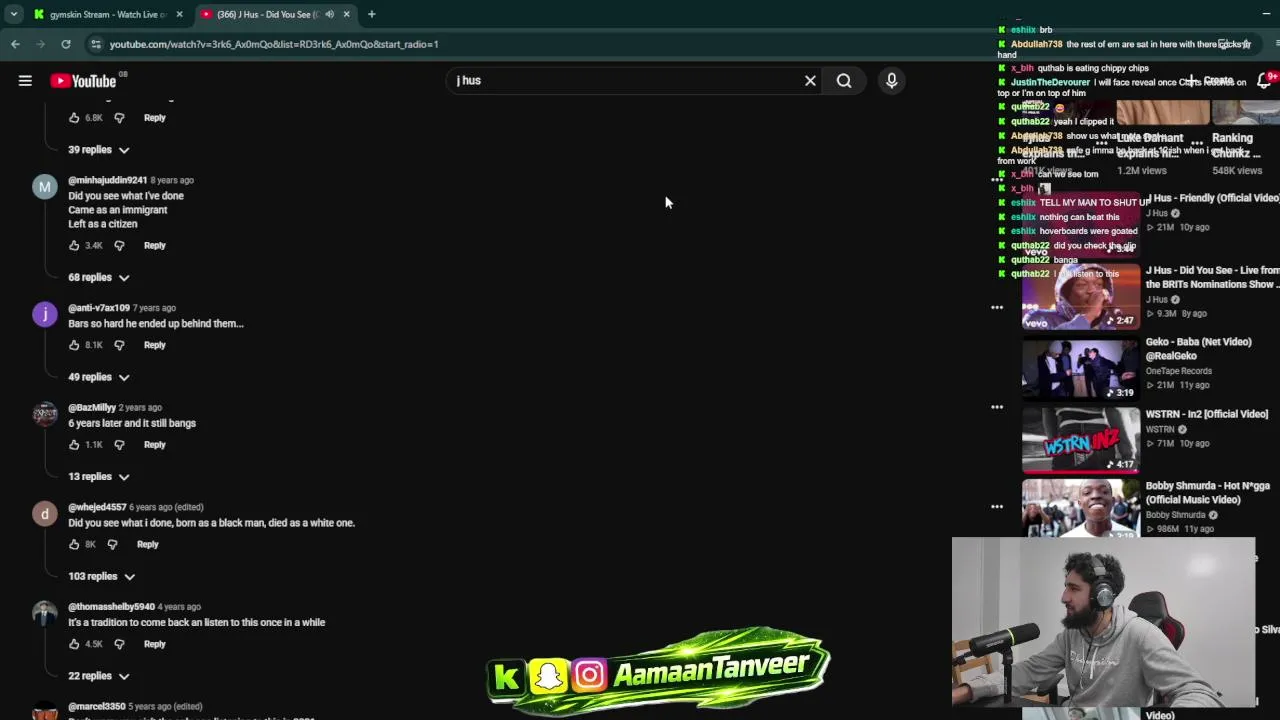Clear the 'j hus' search text
The width and height of the screenshot is (1280, 720).
[x=810, y=81]
